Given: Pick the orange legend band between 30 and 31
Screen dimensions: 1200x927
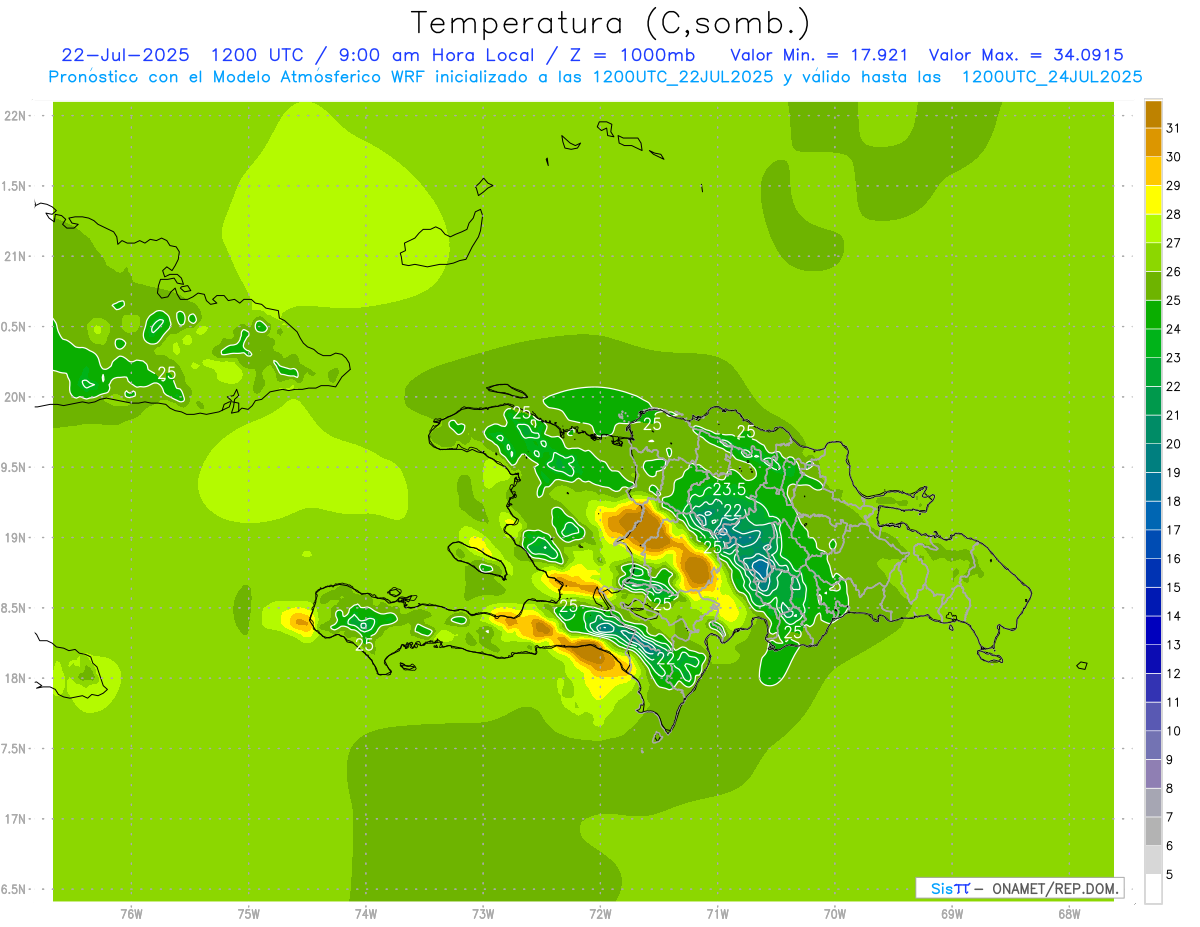Looking at the screenshot, I should click(1153, 143).
